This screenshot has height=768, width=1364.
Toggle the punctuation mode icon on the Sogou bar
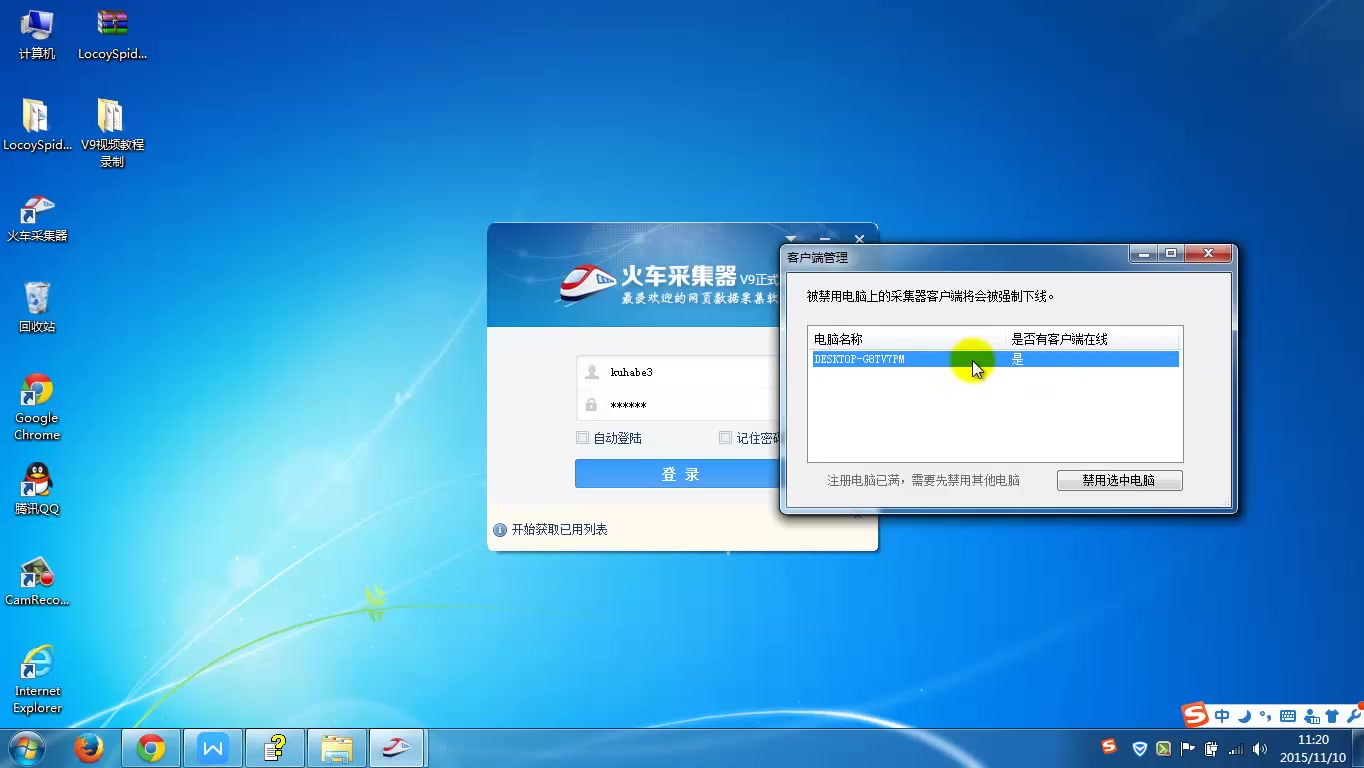tap(1266, 716)
